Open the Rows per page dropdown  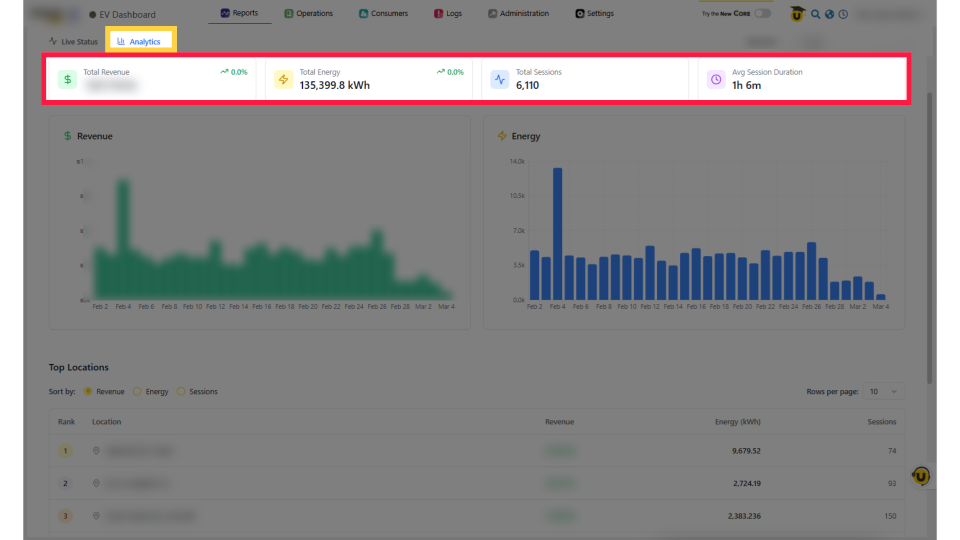[882, 391]
